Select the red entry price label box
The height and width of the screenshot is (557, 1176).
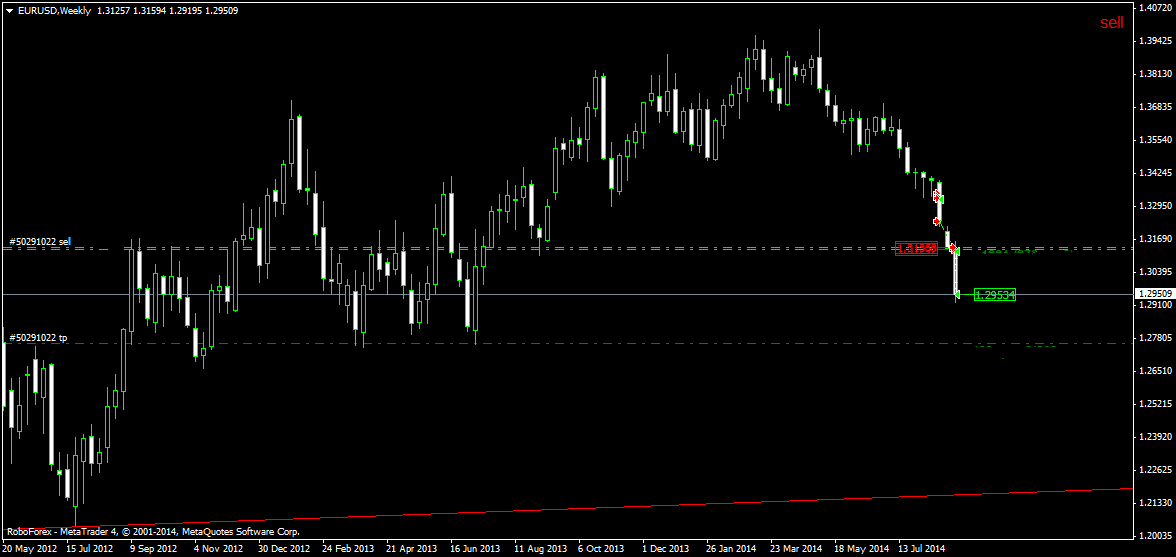(916, 249)
